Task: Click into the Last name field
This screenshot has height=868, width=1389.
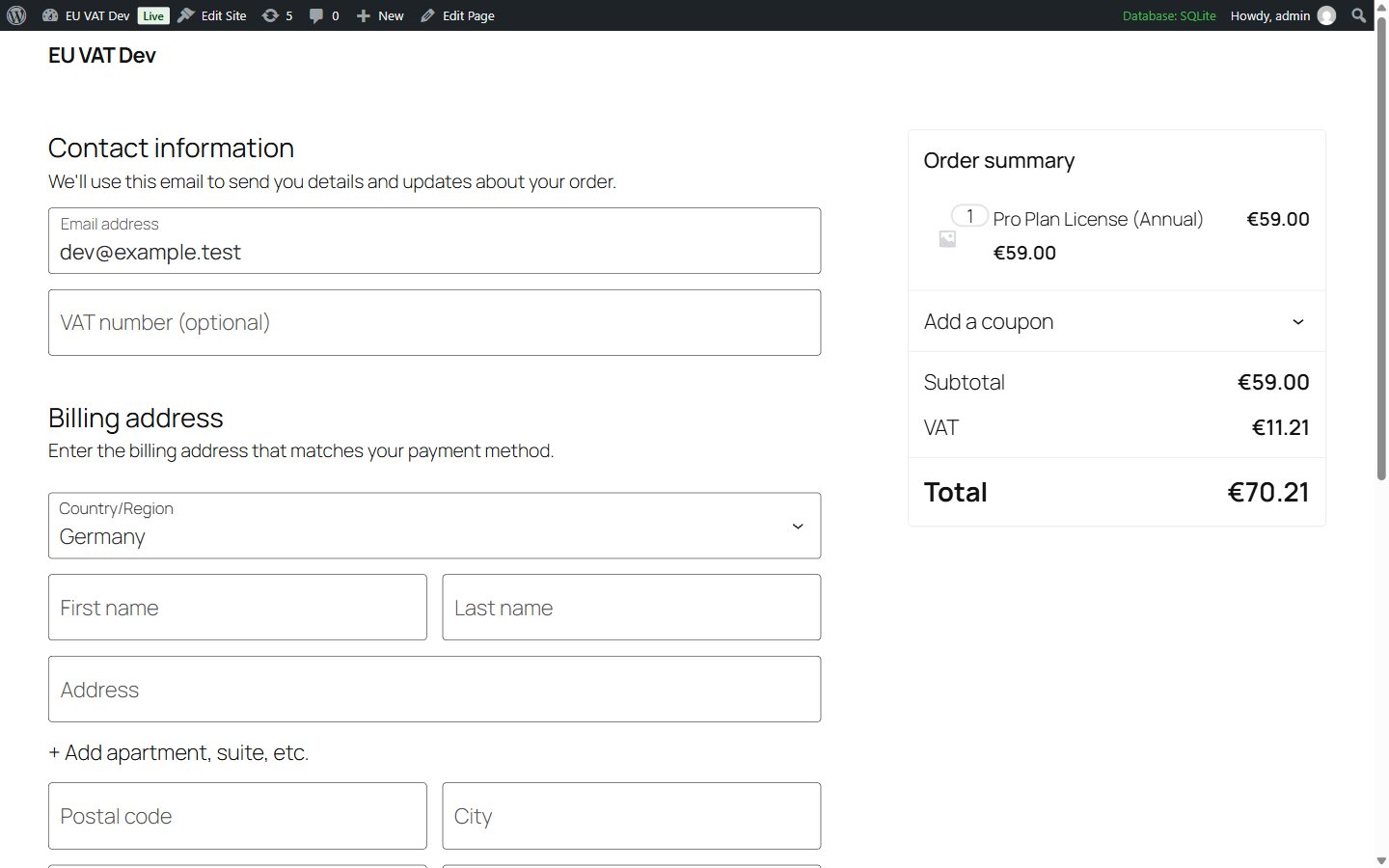Action: pos(632,608)
